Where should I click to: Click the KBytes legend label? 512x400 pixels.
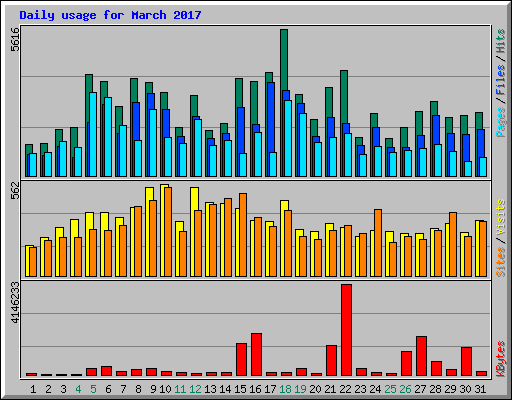pos(501,359)
